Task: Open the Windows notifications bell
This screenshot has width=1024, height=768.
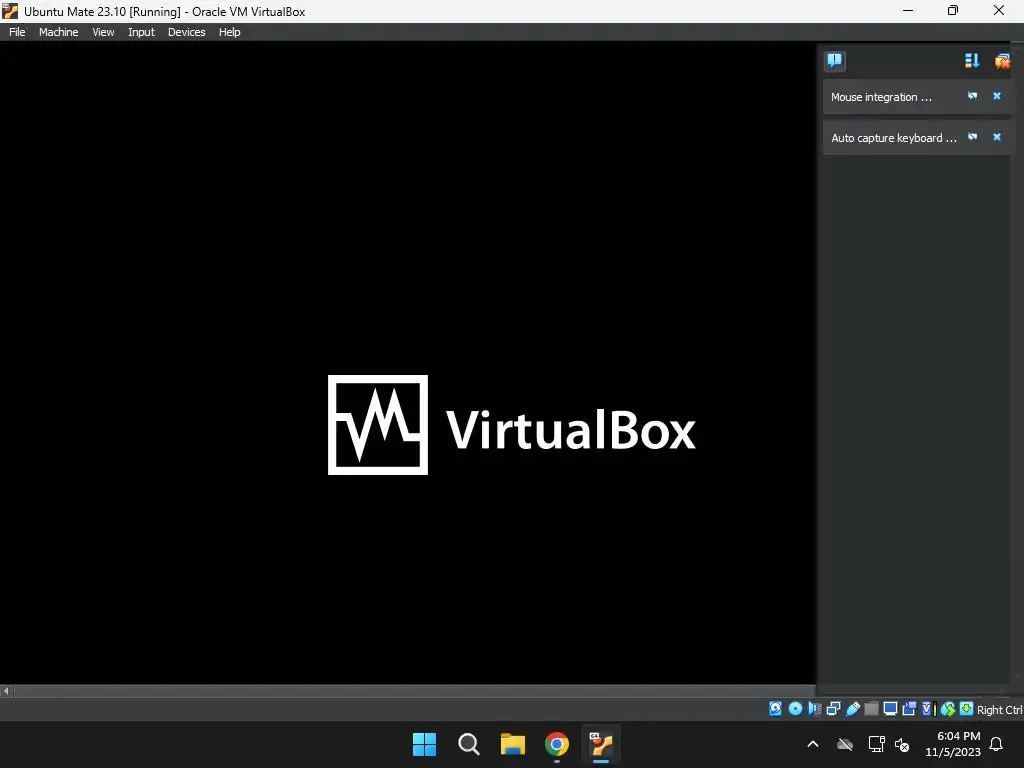Action: click(x=997, y=744)
